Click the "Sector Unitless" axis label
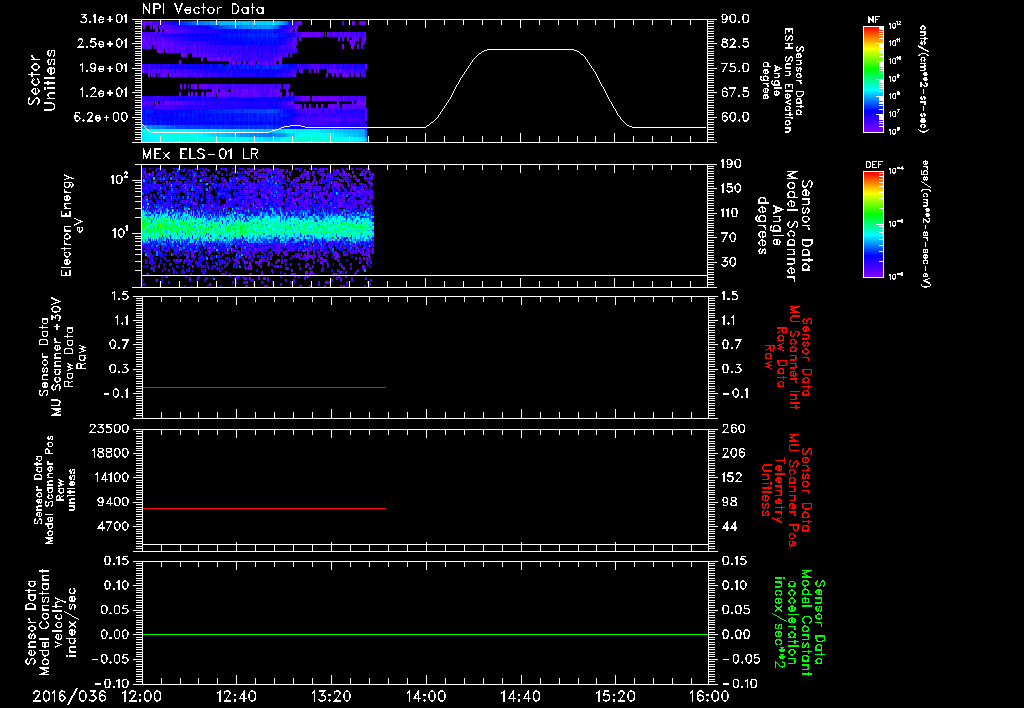1024x708 pixels. [42, 80]
